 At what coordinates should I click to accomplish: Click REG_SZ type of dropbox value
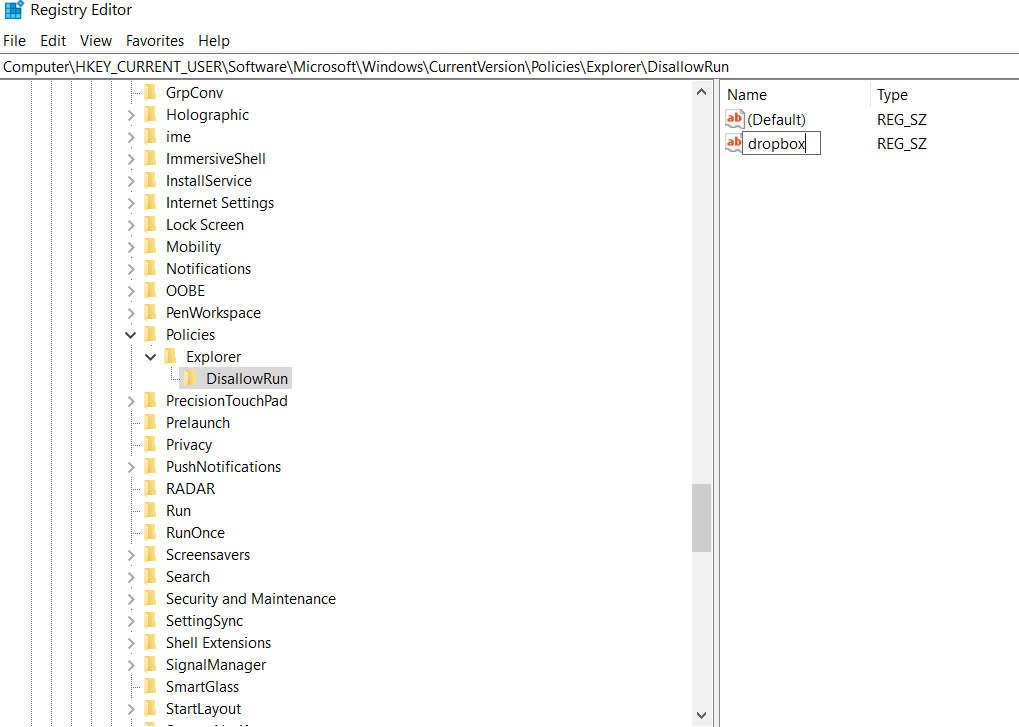point(901,144)
